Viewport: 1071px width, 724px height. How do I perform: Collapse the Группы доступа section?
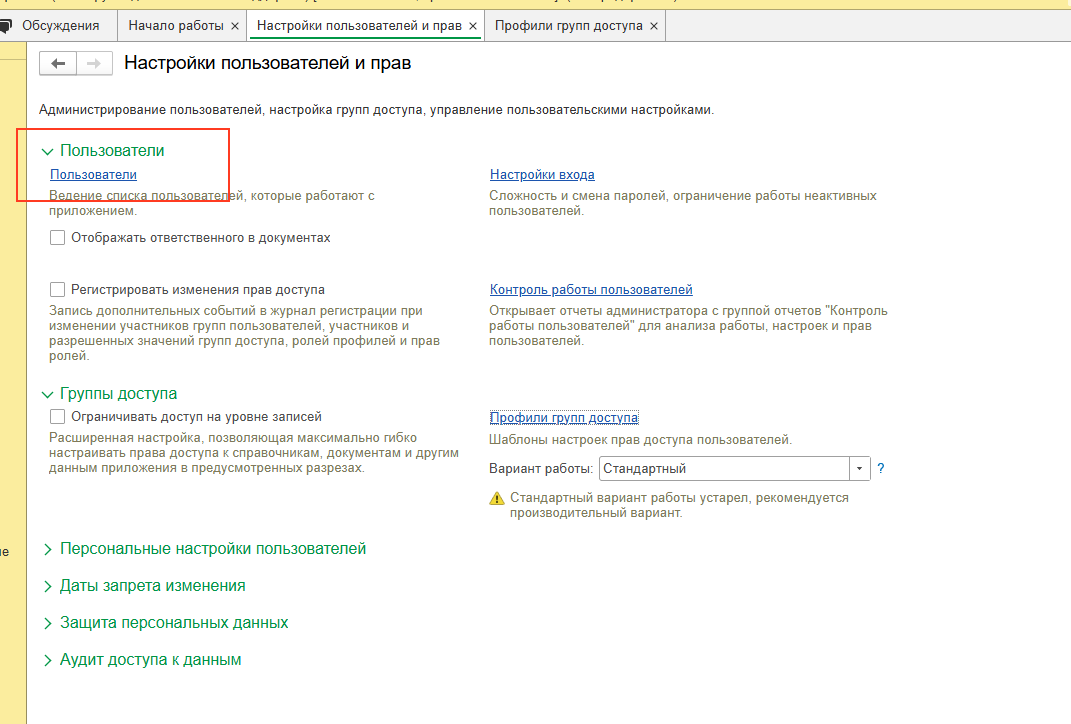pos(47,394)
